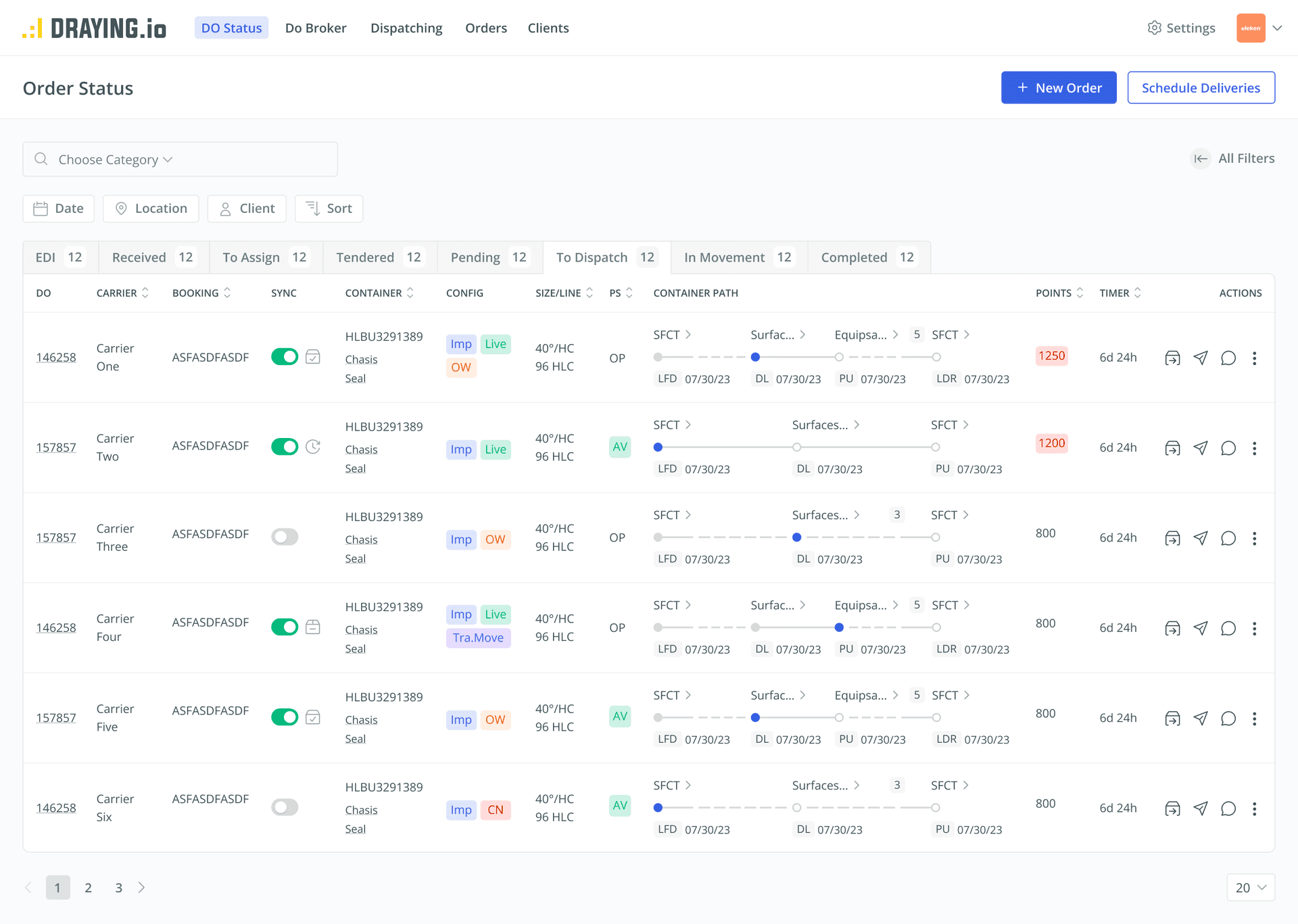Viewport: 1298px width, 924px height.
Task: Open the Choose Category dropdown
Action: (115, 160)
